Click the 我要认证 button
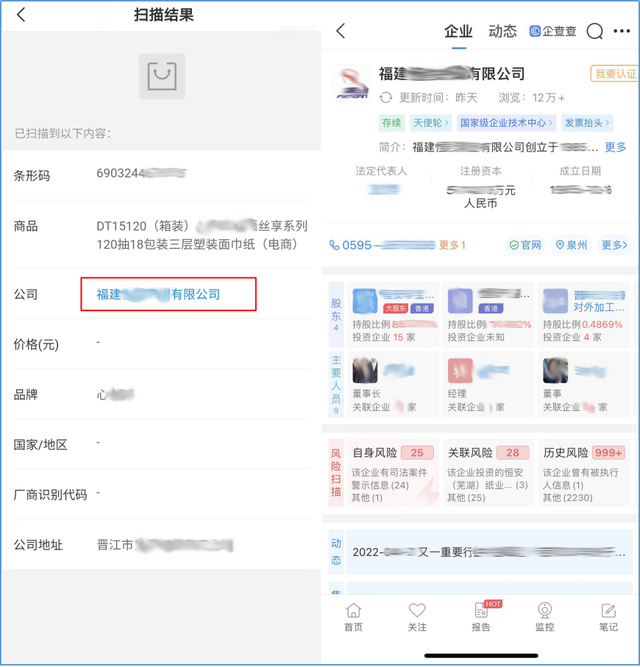 pyautogui.click(x=615, y=74)
